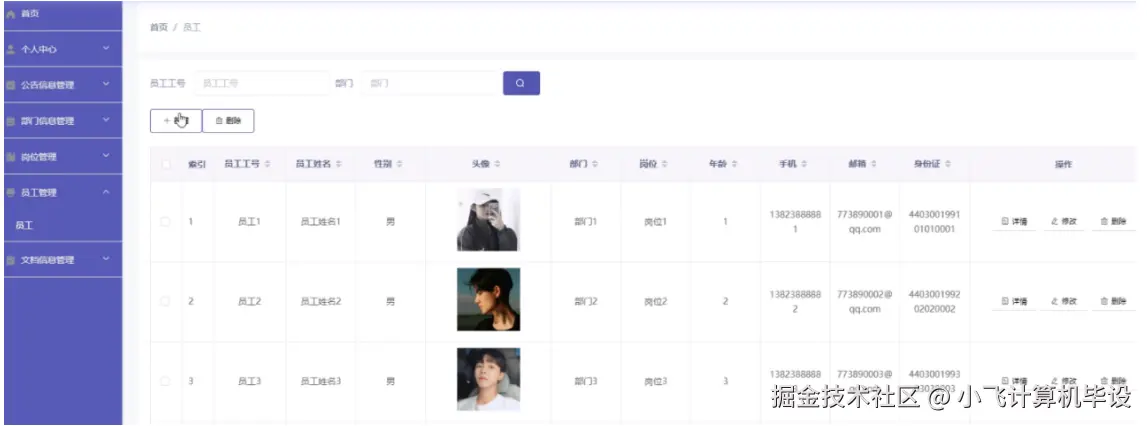This screenshot has height=426, width=1147.
Task: Focus the 员工工号 search input
Action: point(261,83)
